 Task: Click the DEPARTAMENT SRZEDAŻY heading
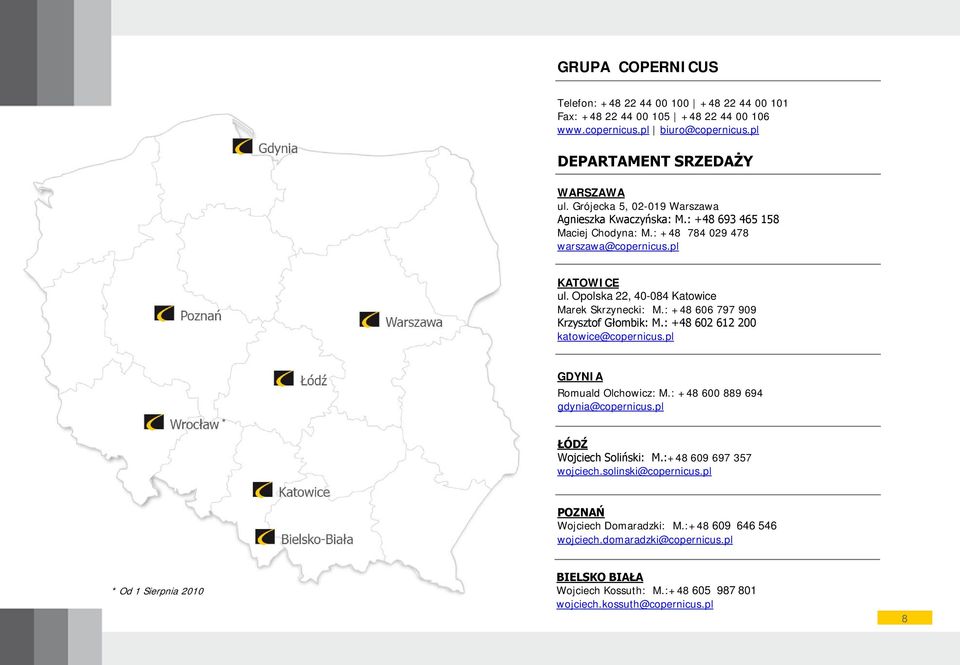655,161
